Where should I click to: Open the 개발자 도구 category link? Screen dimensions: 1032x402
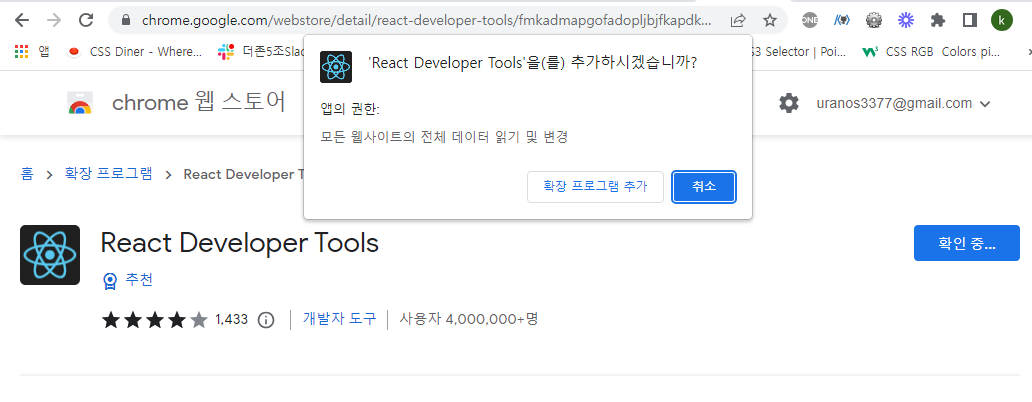(x=340, y=319)
